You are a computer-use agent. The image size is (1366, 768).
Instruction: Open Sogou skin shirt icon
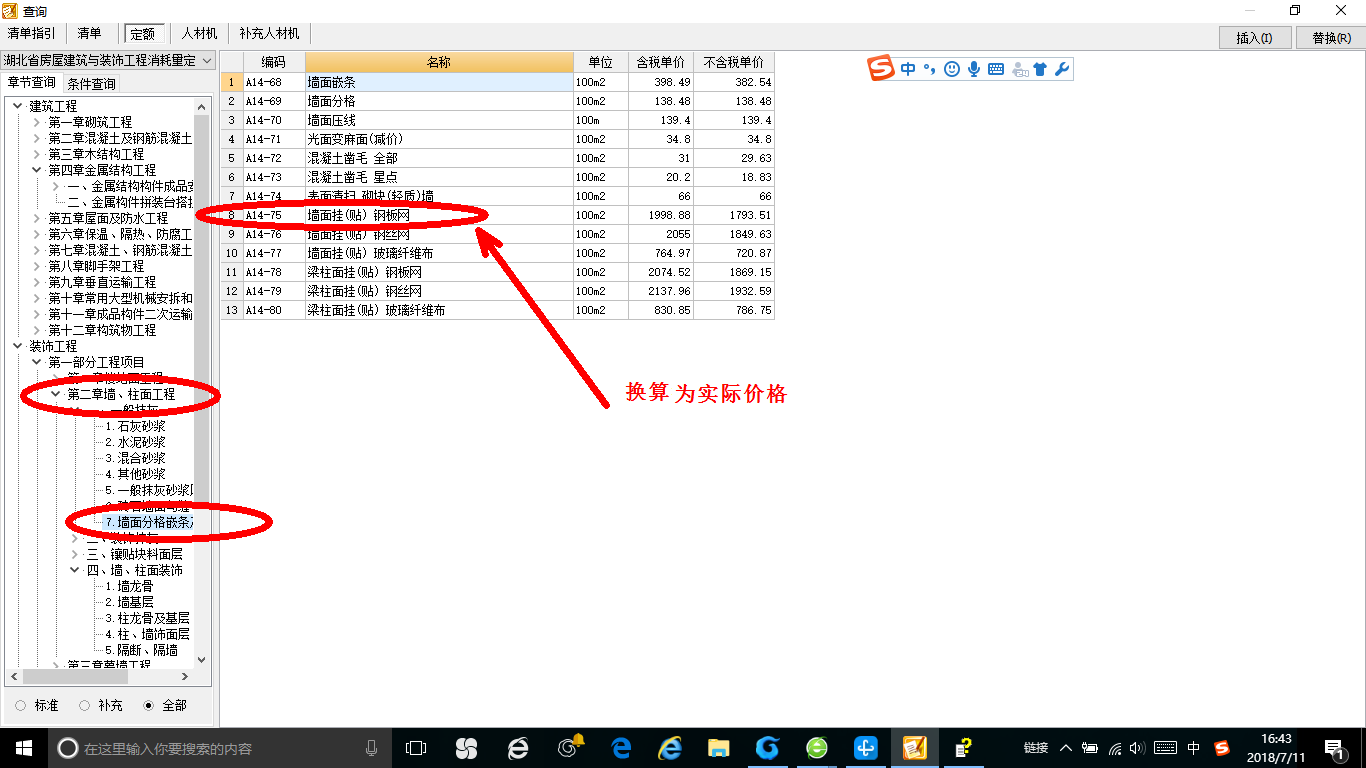coord(1040,69)
